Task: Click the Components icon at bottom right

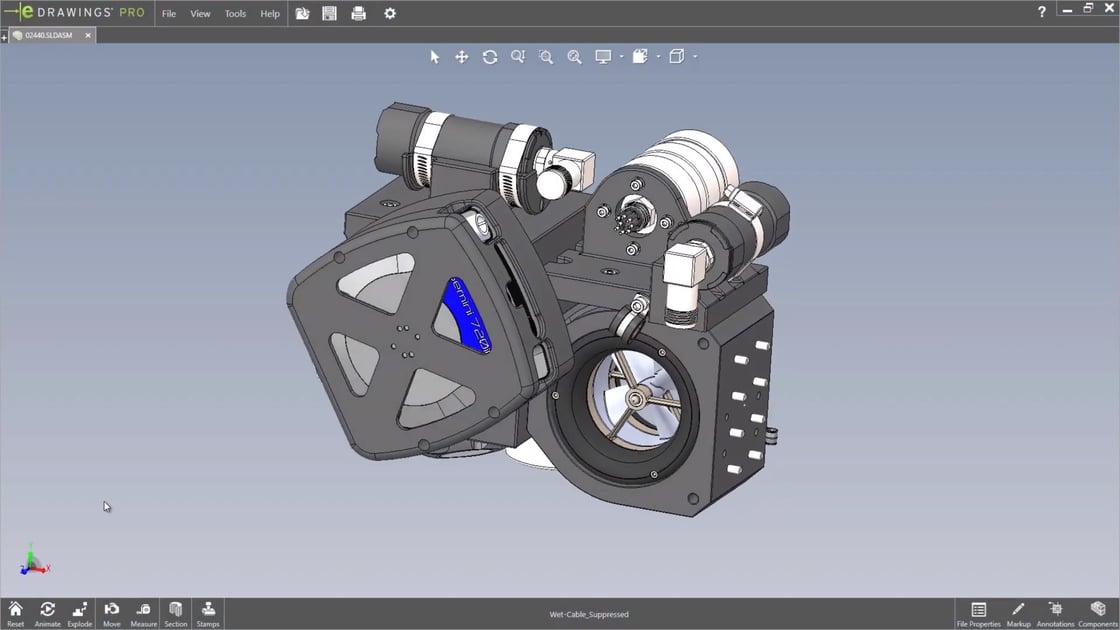Action: tap(1097, 611)
